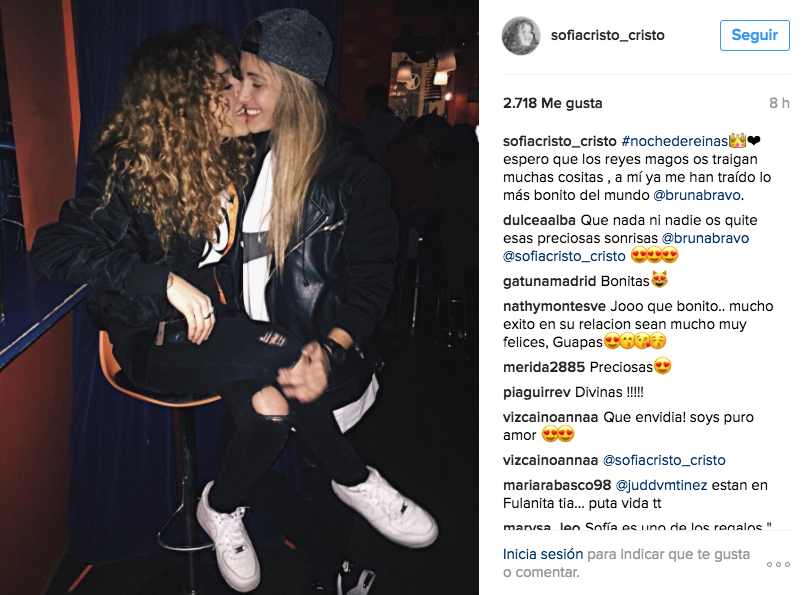
Task: Open the merida2885 commenter profile
Action: coord(544,367)
